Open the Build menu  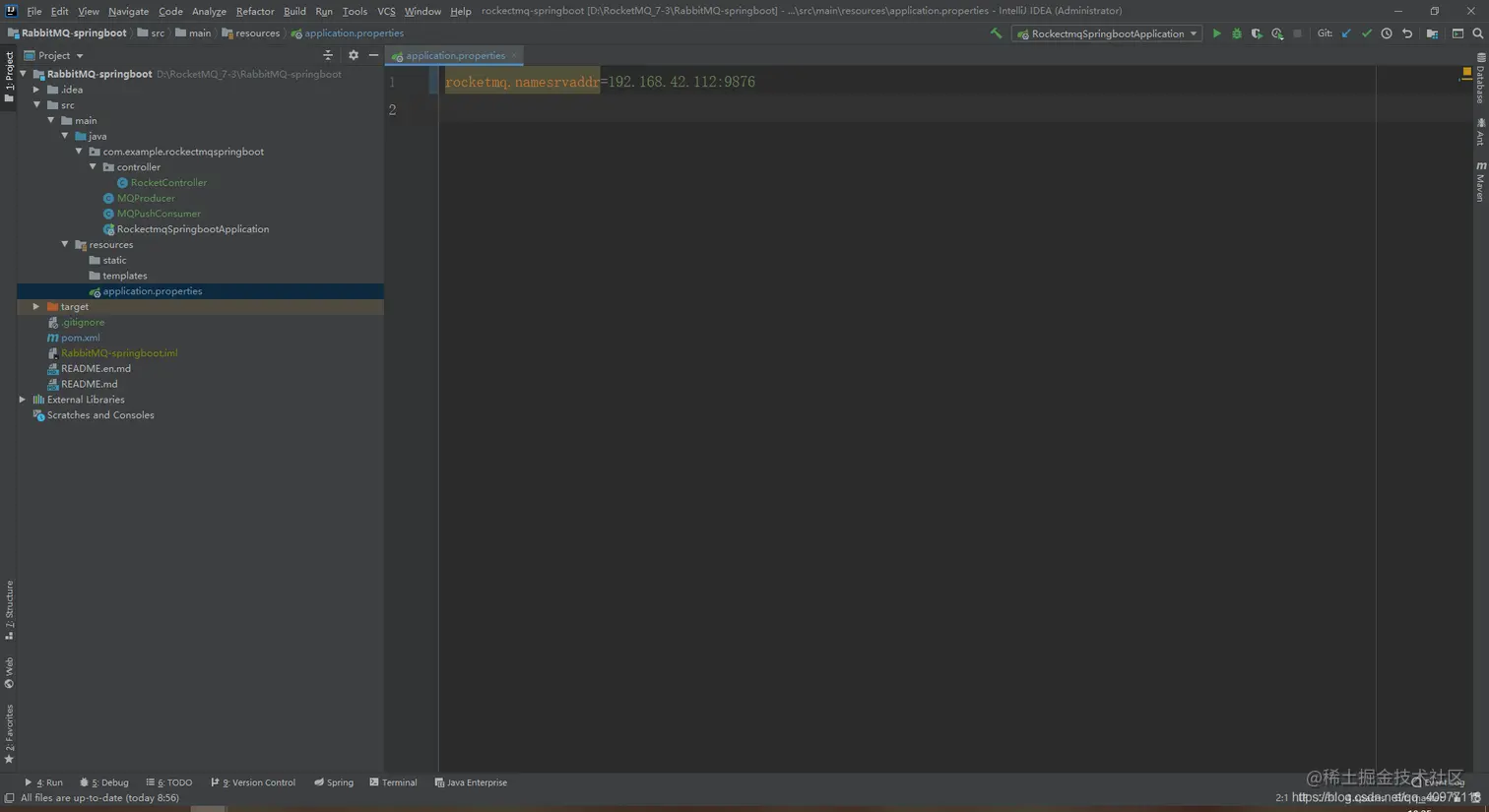294,11
